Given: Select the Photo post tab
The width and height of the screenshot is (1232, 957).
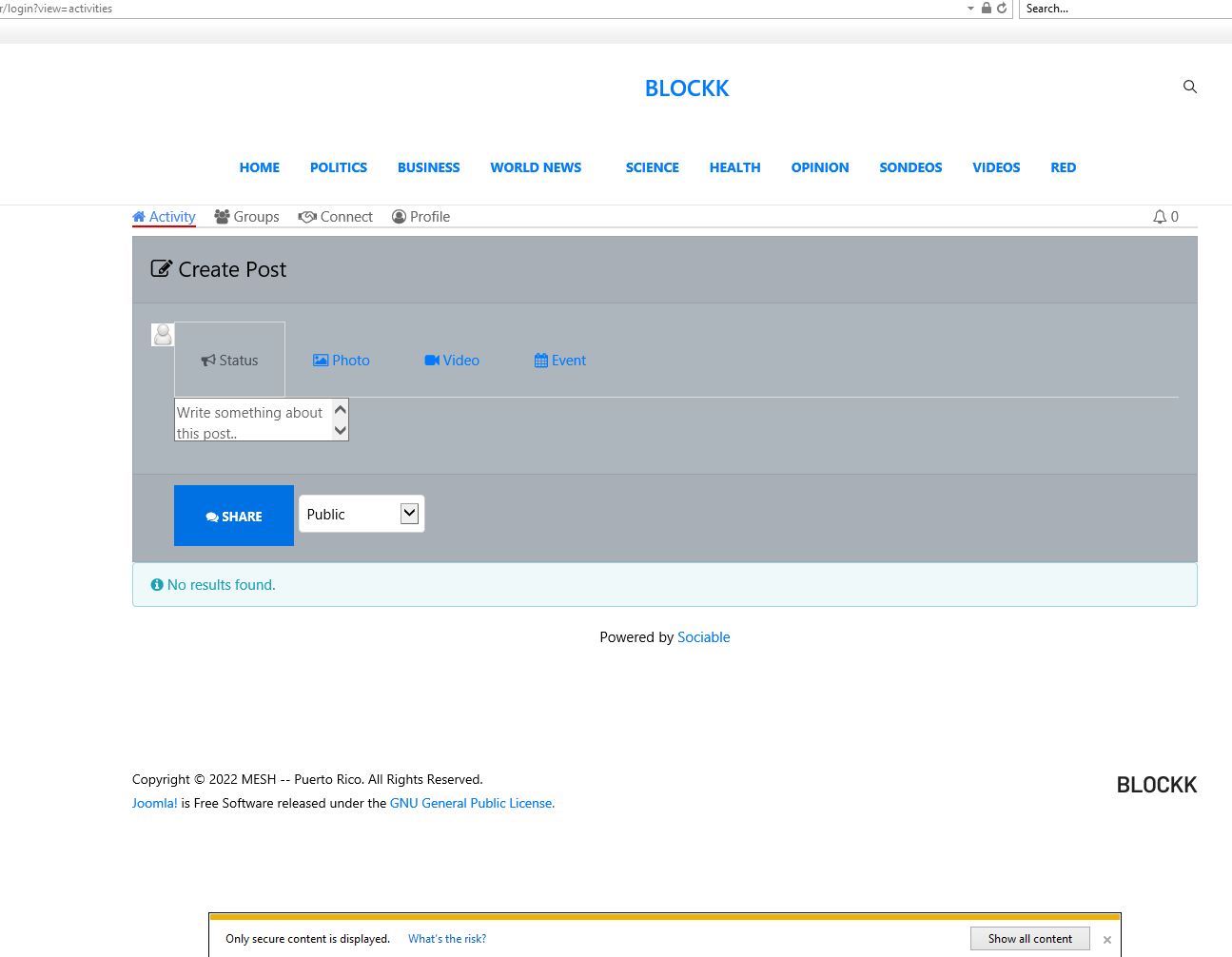Looking at the screenshot, I should (341, 361).
